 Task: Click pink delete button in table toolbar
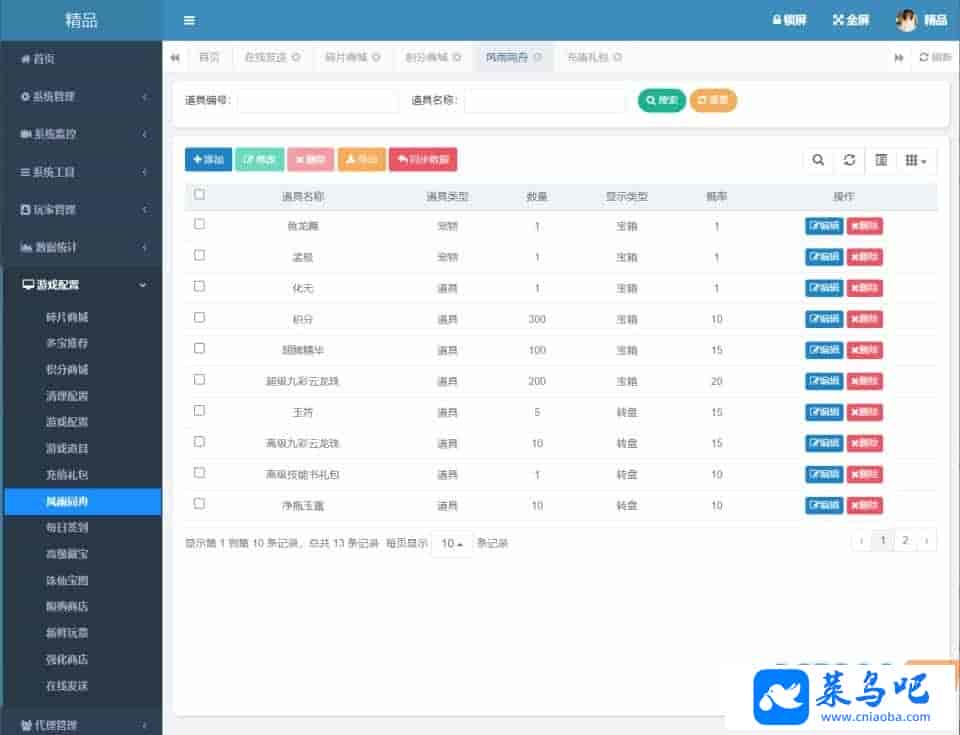tap(310, 160)
